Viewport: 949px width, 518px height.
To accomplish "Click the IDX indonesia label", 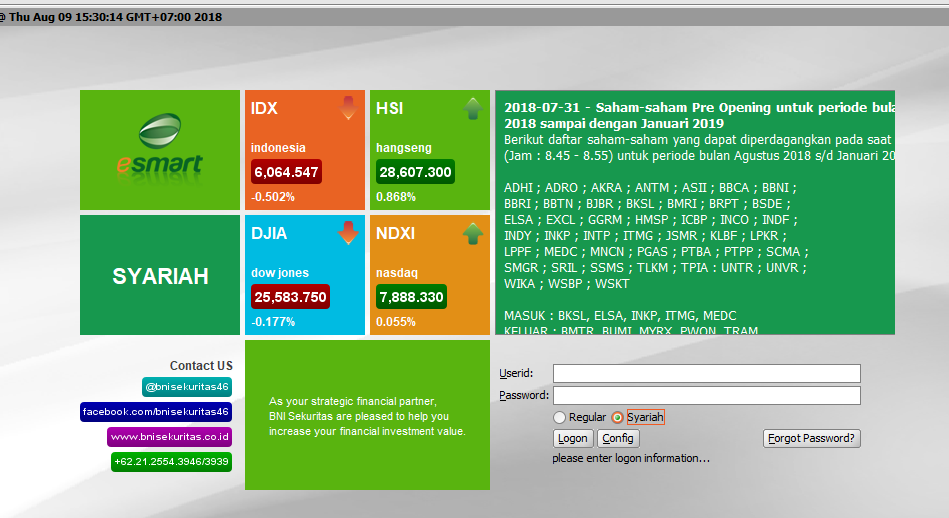I will (278, 148).
